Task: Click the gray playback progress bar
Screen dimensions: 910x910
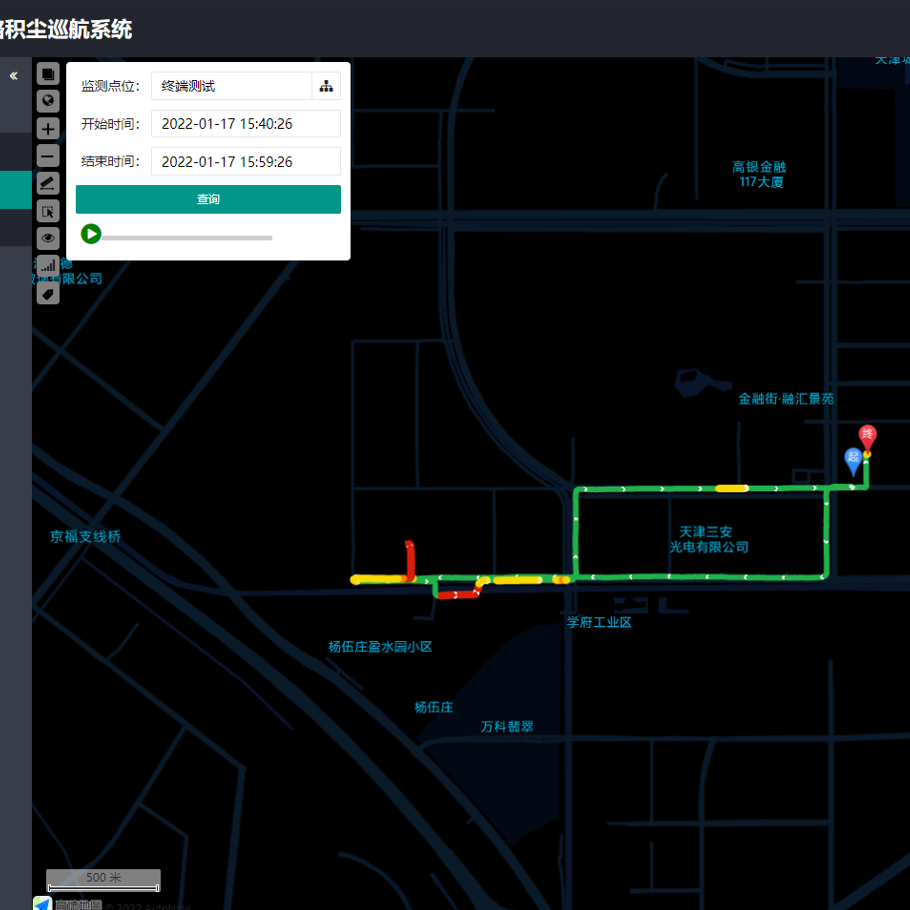Action: [x=187, y=238]
